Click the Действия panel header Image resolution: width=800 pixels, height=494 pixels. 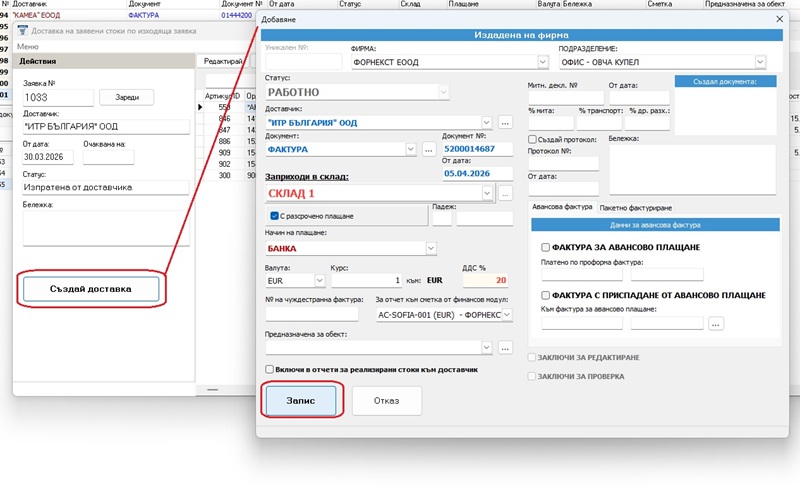tap(104, 61)
